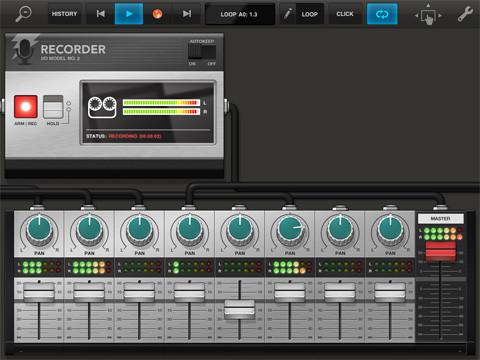Toggle the CLICK metronome
The height and width of the screenshot is (360, 480).
[345, 14]
